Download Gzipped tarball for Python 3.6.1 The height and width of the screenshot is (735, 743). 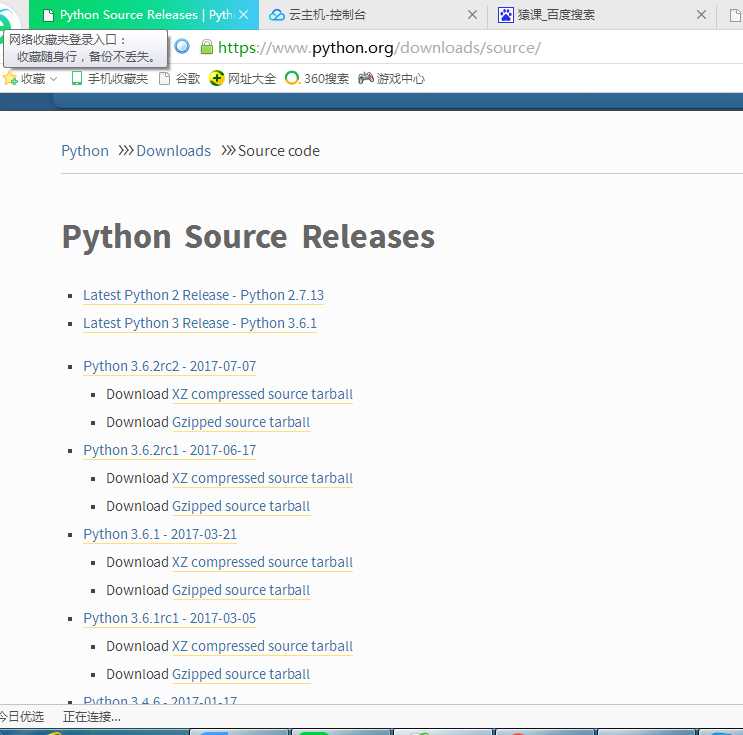click(x=241, y=590)
